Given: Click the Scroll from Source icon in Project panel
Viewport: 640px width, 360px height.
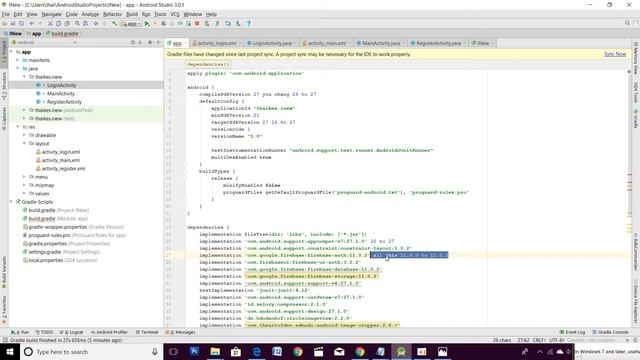Looking at the screenshot, I should tap(133, 42).
